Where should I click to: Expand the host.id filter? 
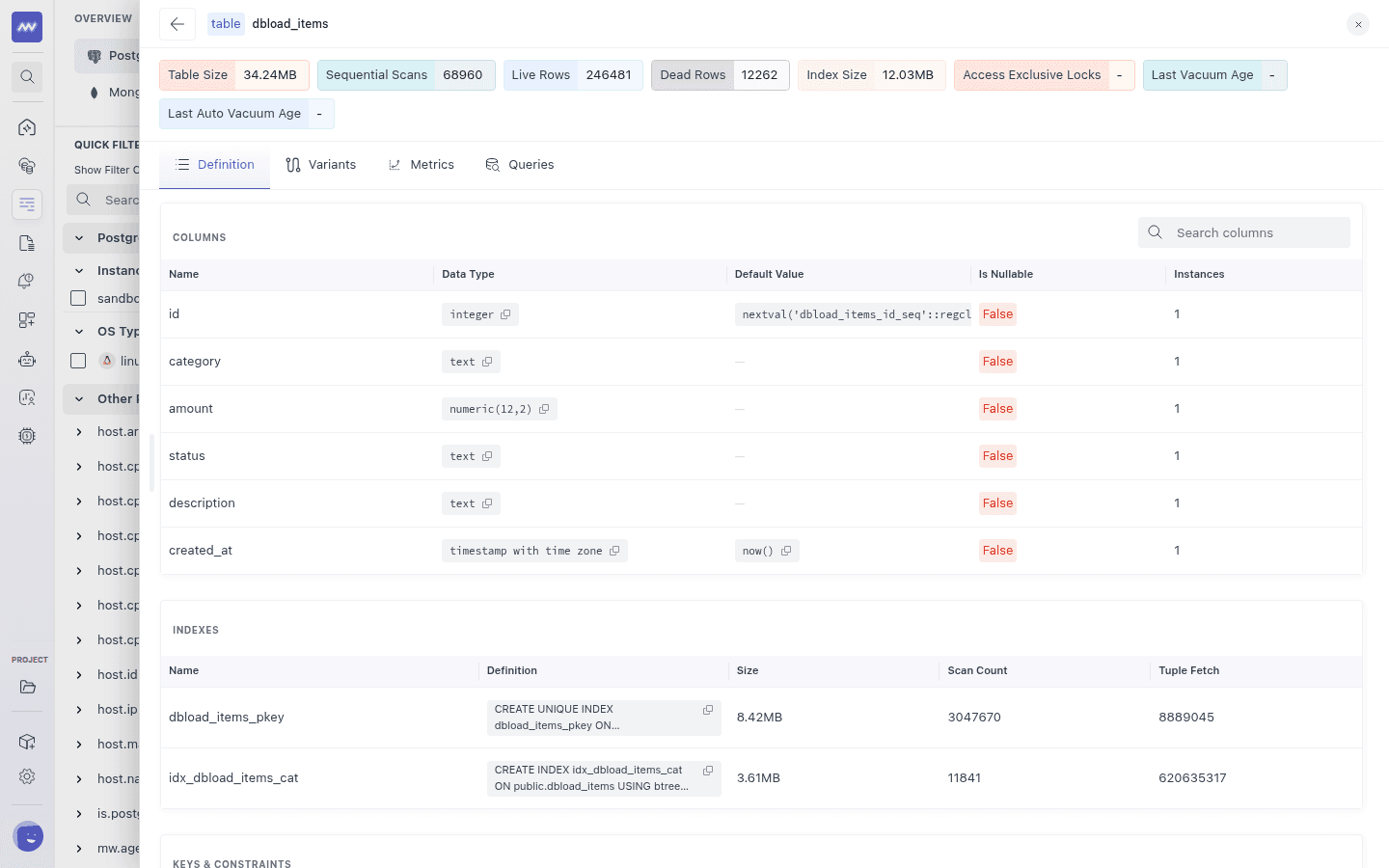79,675
